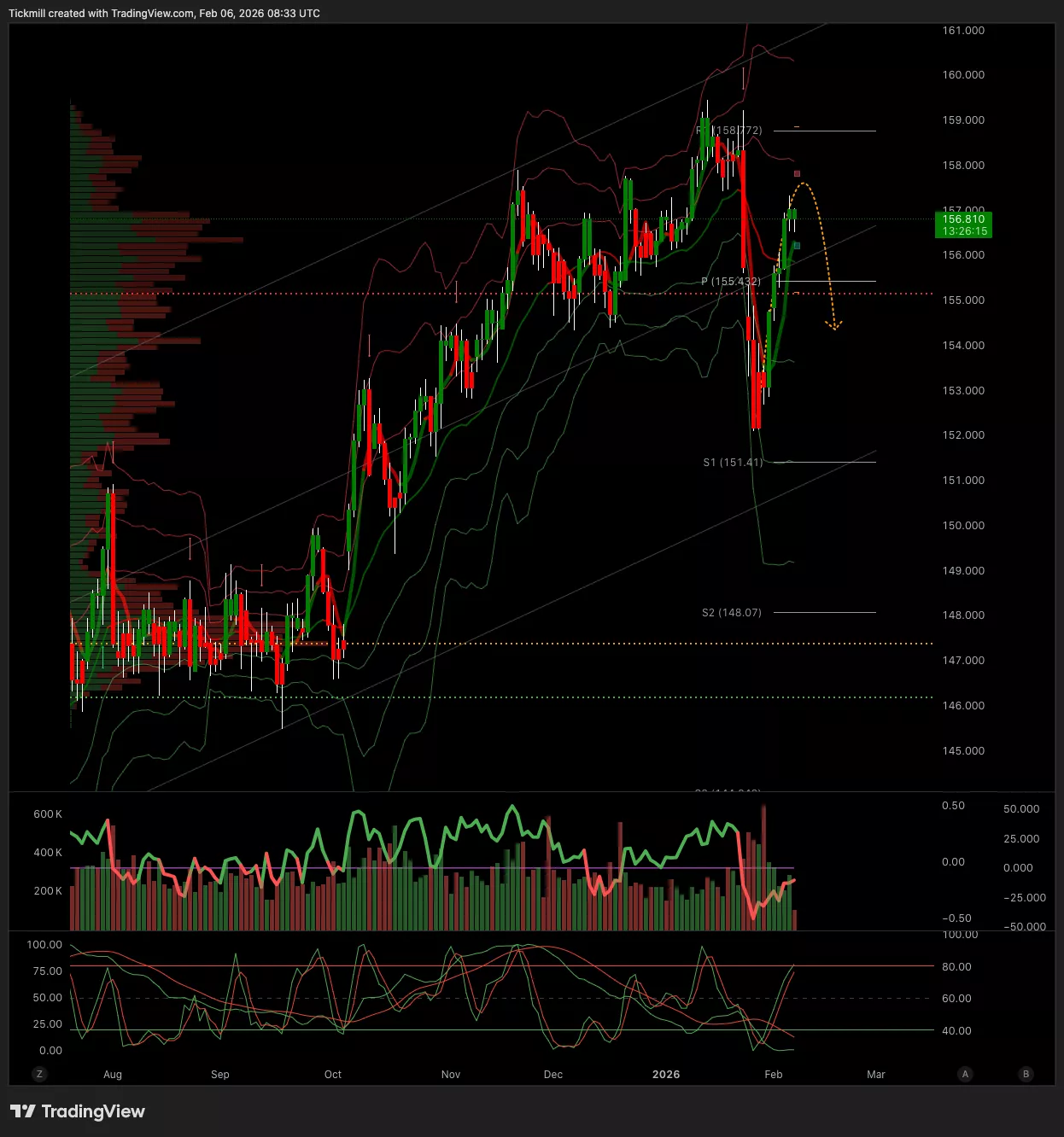Click the 2026 year label on time axis
Viewport: 1064px width, 1137px height.
point(665,1074)
